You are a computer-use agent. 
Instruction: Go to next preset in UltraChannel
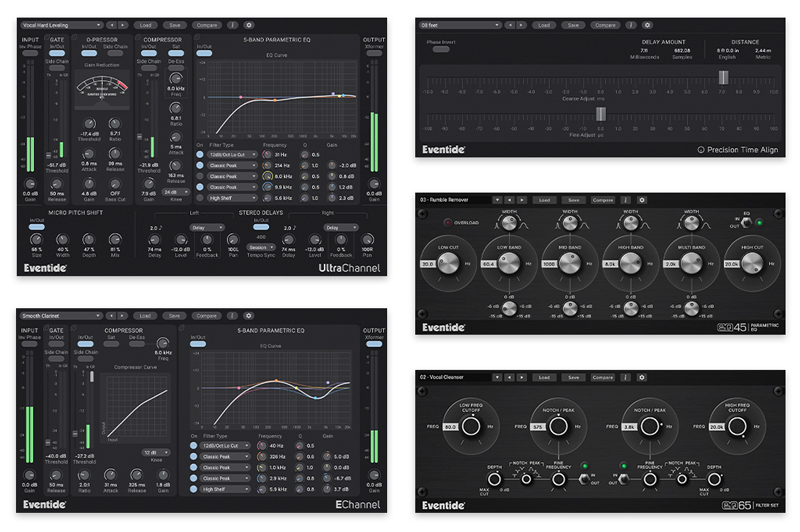123,25
